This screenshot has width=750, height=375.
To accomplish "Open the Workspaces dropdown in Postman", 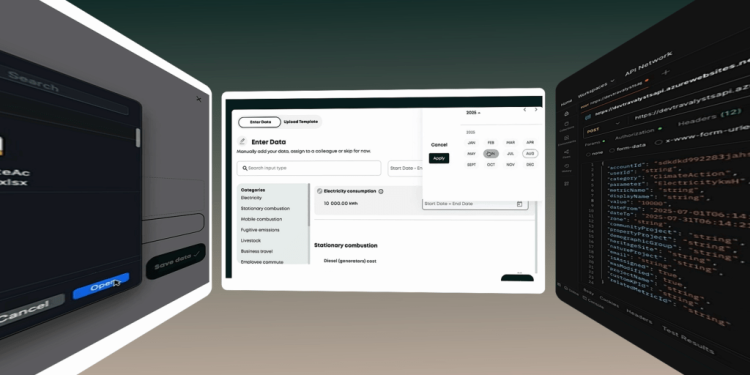I will point(595,88).
